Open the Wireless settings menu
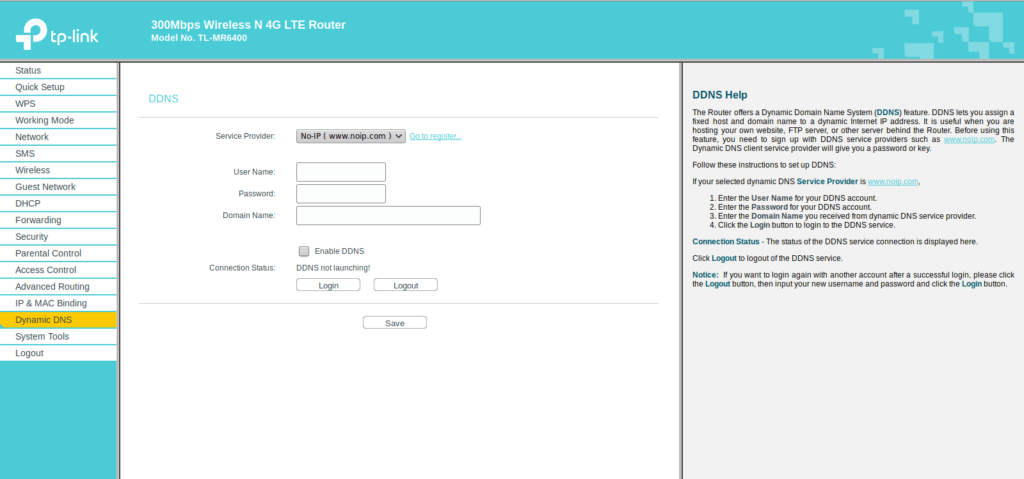Screen dimensions: 1024x479 click(33, 170)
